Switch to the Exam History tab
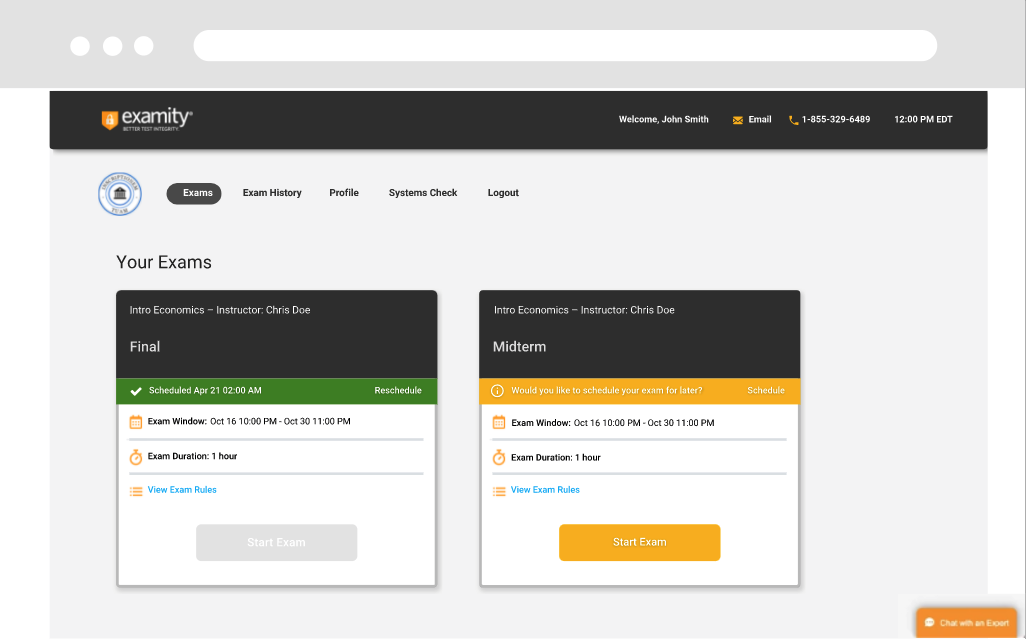Image resolution: width=1026 pixels, height=639 pixels. coord(272,193)
